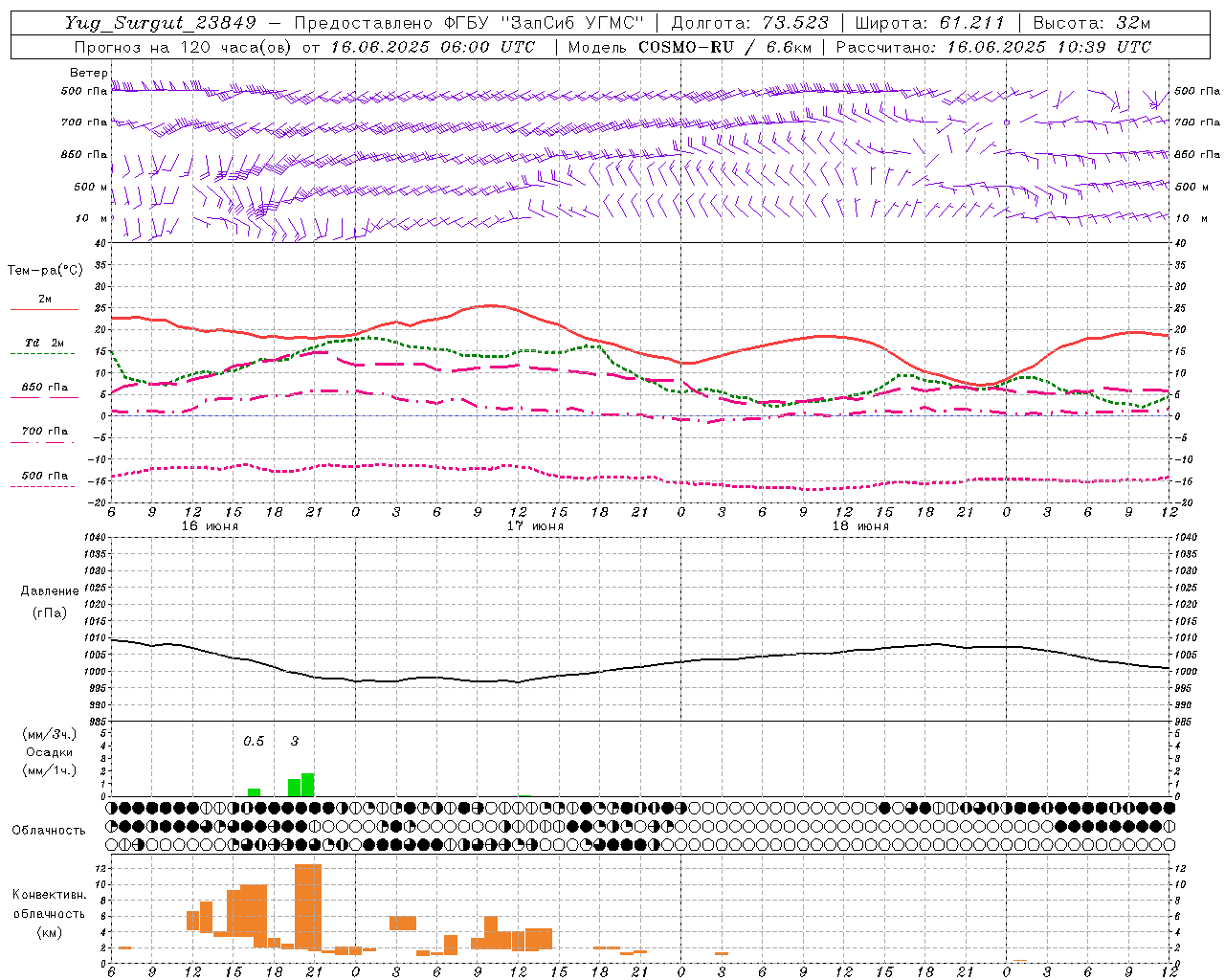Click the dotted pink legend line below legend 500 гПа
1225x980 pixels.
[43, 487]
